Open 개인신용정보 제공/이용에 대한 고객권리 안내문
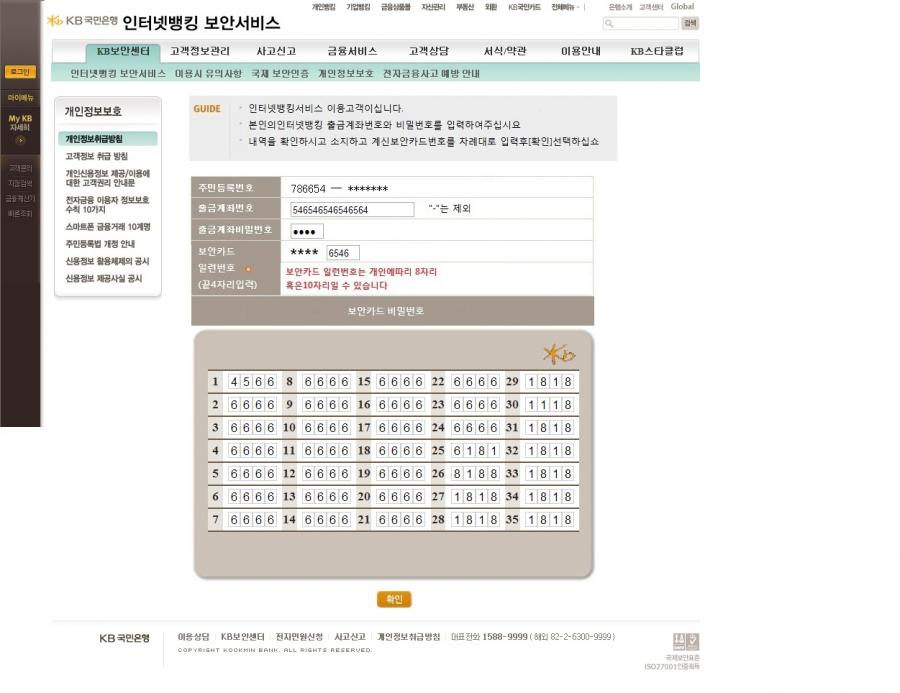The width and height of the screenshot is (900, 693). pos(107,178)
